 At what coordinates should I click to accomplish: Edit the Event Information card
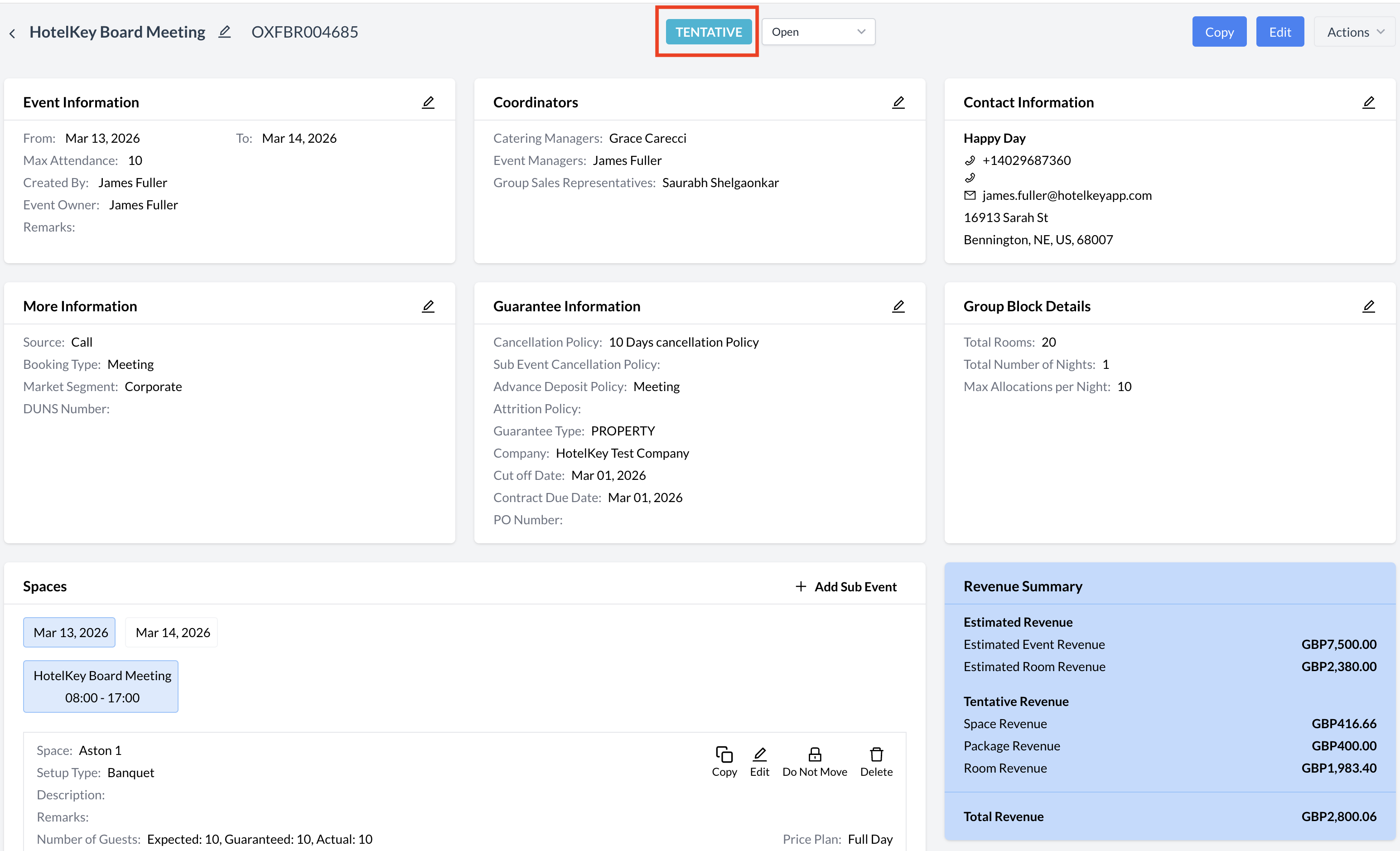click(x=428, y=102)
